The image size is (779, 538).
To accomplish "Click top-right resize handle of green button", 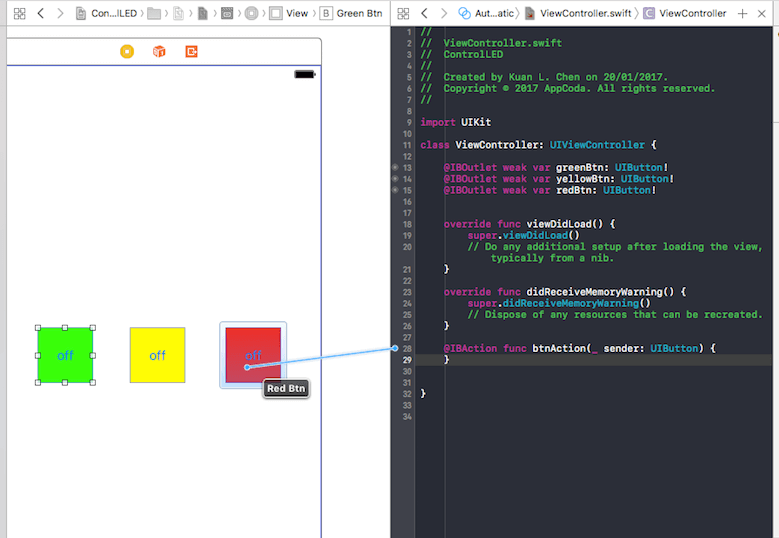I will 93,328.
